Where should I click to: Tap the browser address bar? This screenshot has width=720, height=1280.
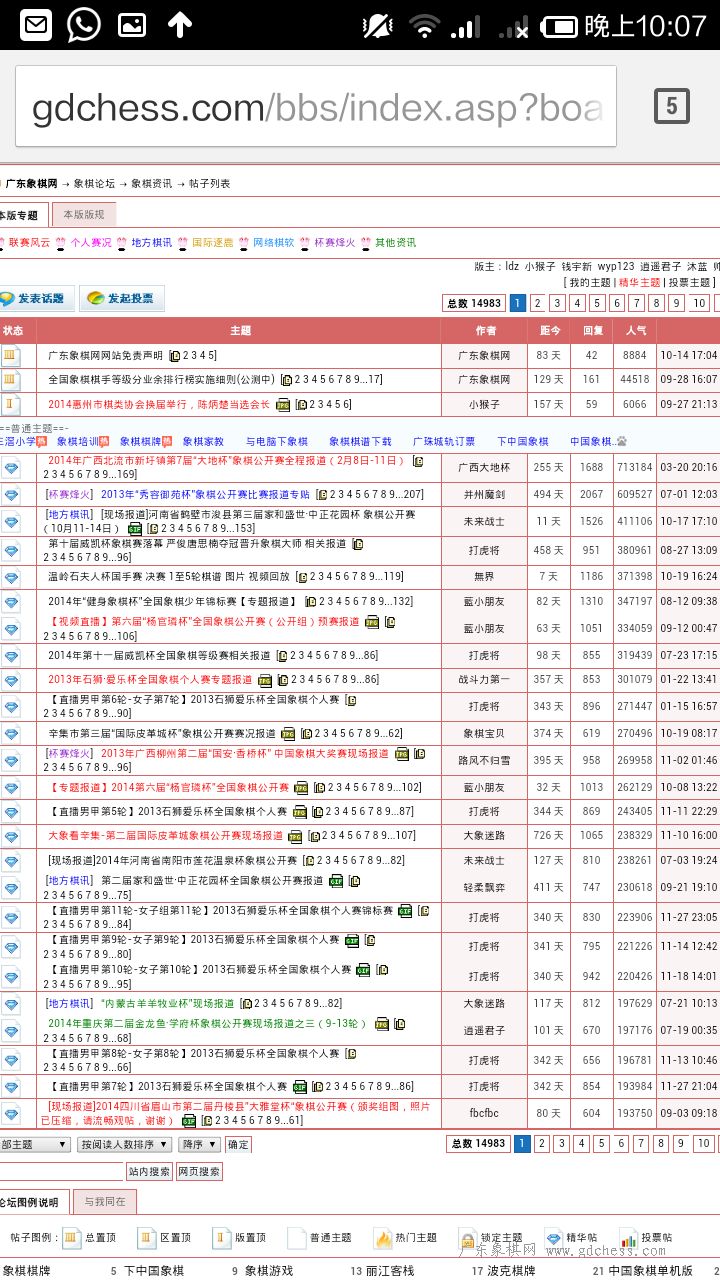316,107
